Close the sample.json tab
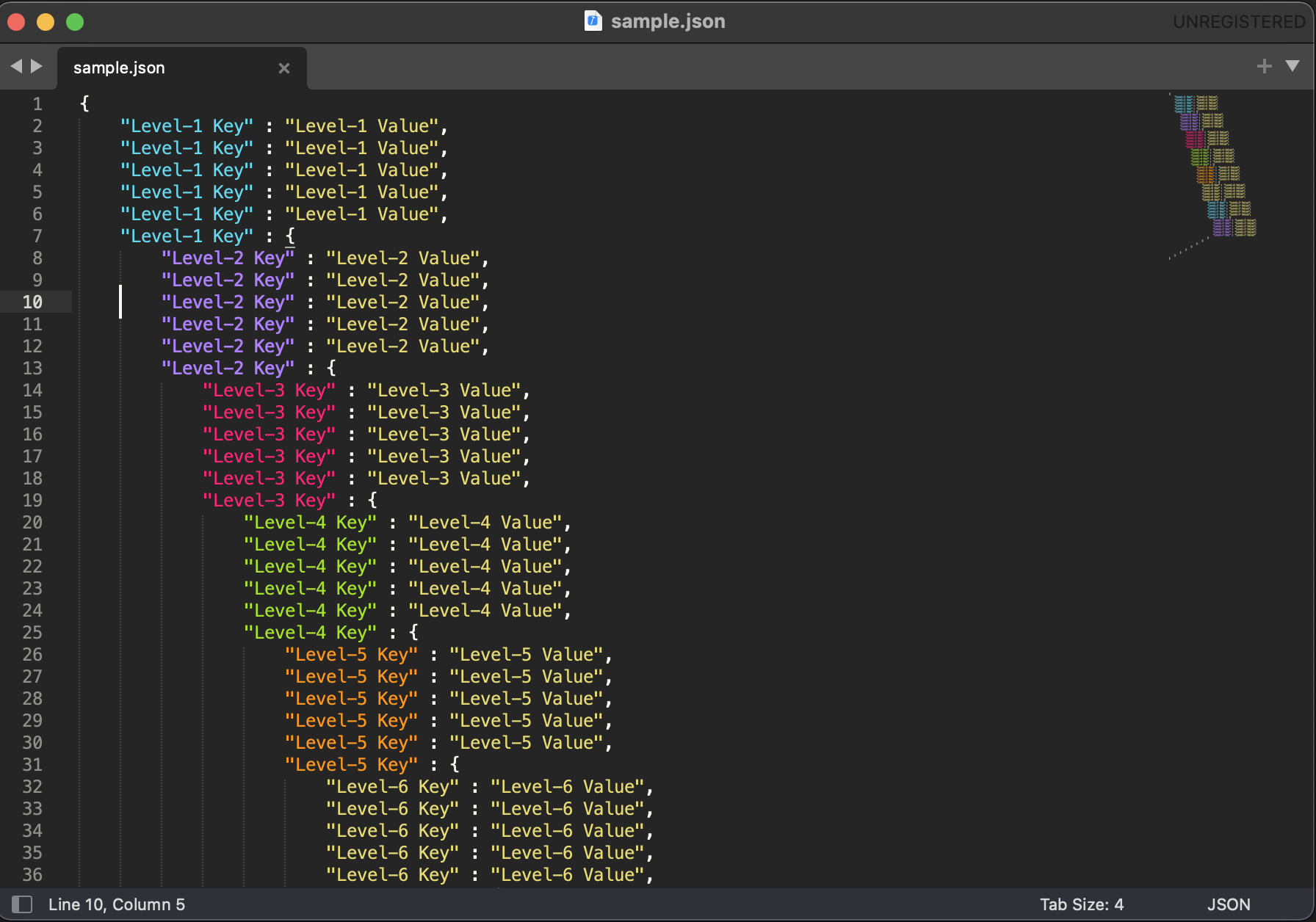 284,68
